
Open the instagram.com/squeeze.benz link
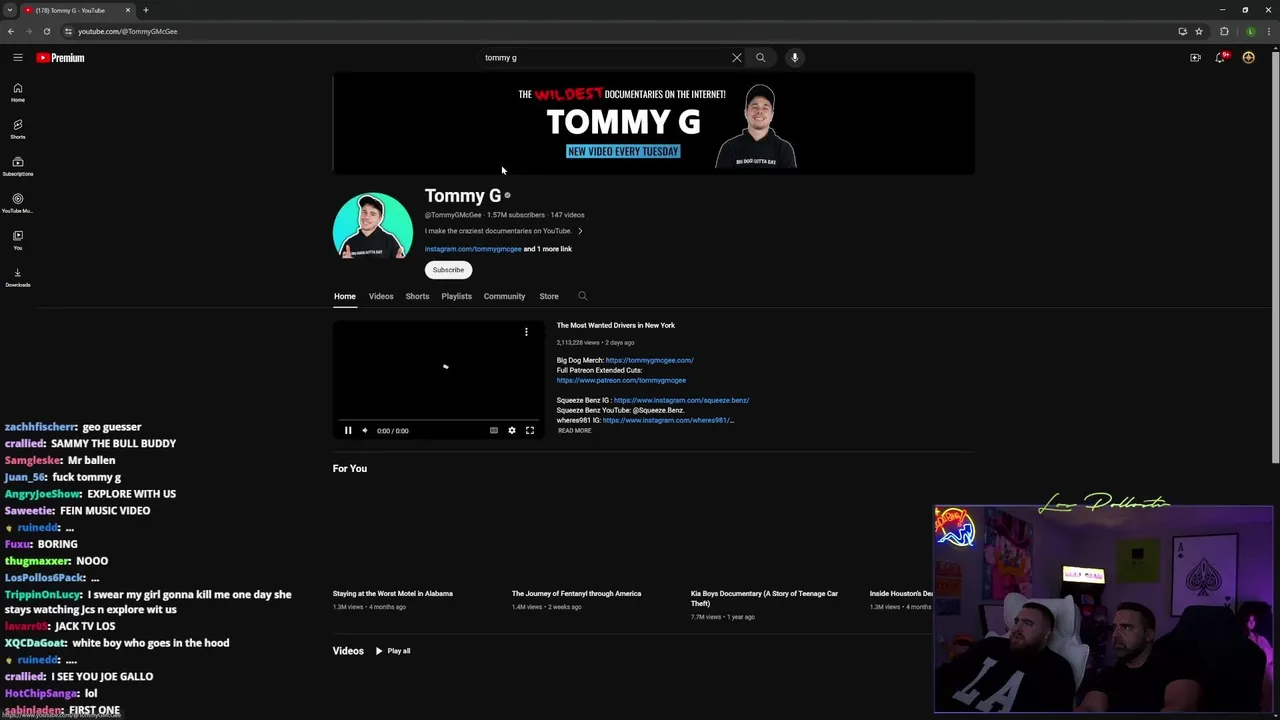click(681, 400)
